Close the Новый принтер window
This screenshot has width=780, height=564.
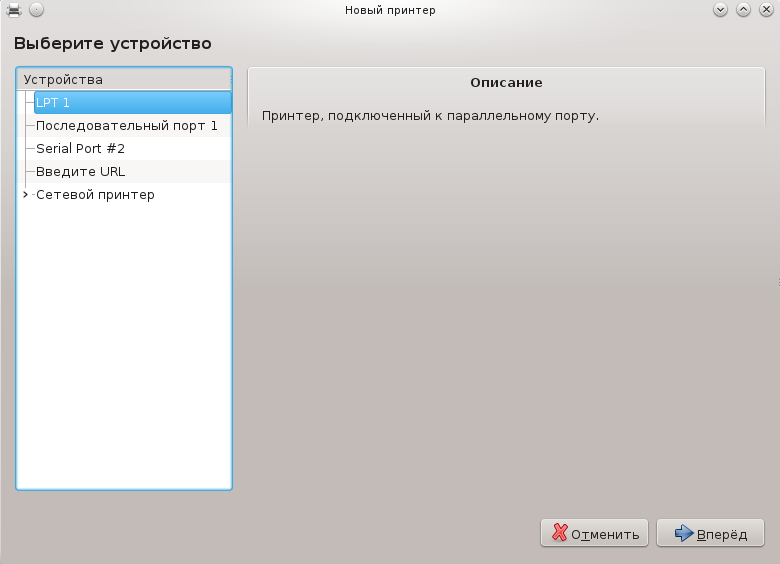coord(766,10)
